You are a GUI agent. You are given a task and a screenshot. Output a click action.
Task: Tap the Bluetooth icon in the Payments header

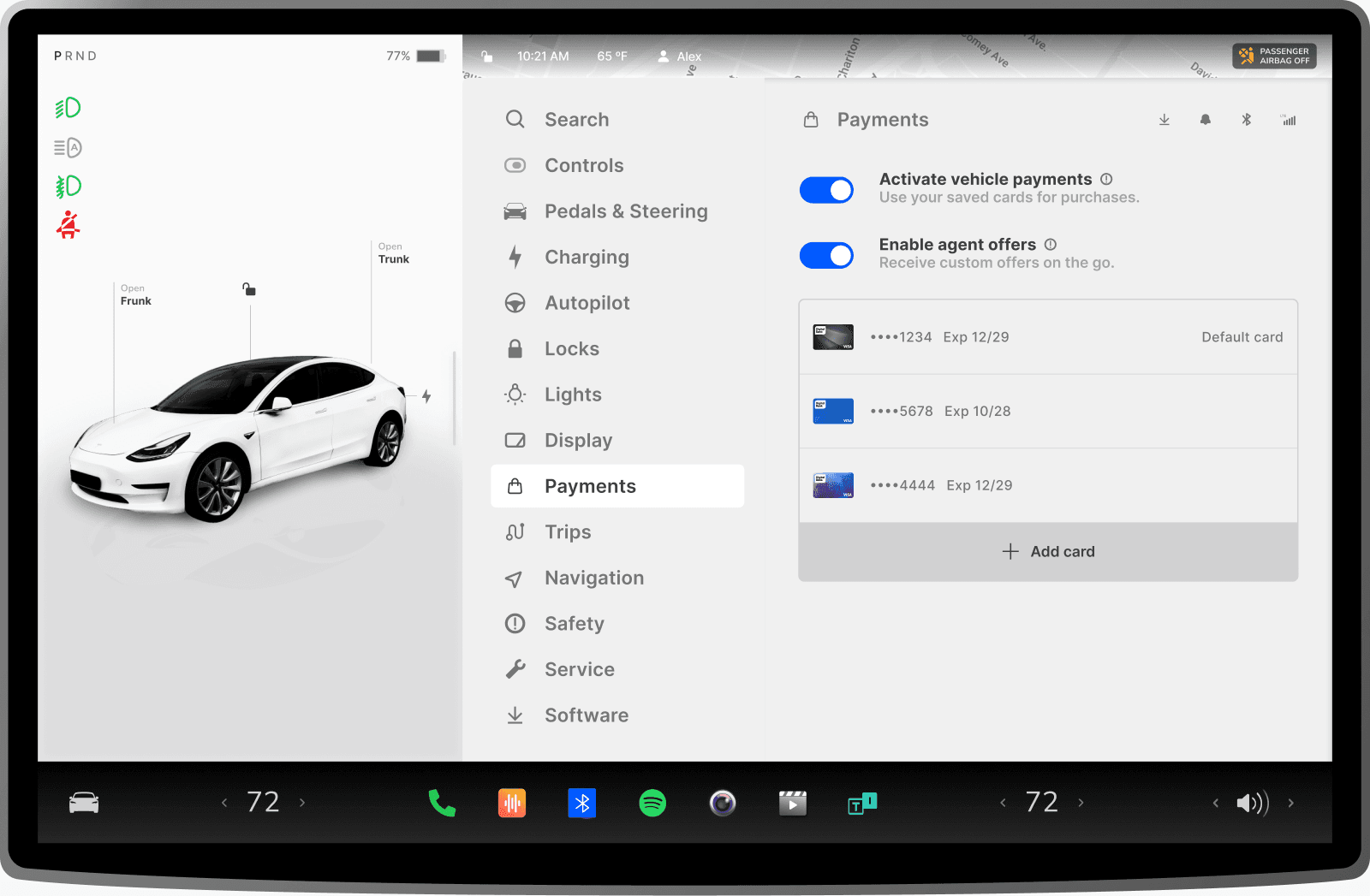pos(1247,120)
